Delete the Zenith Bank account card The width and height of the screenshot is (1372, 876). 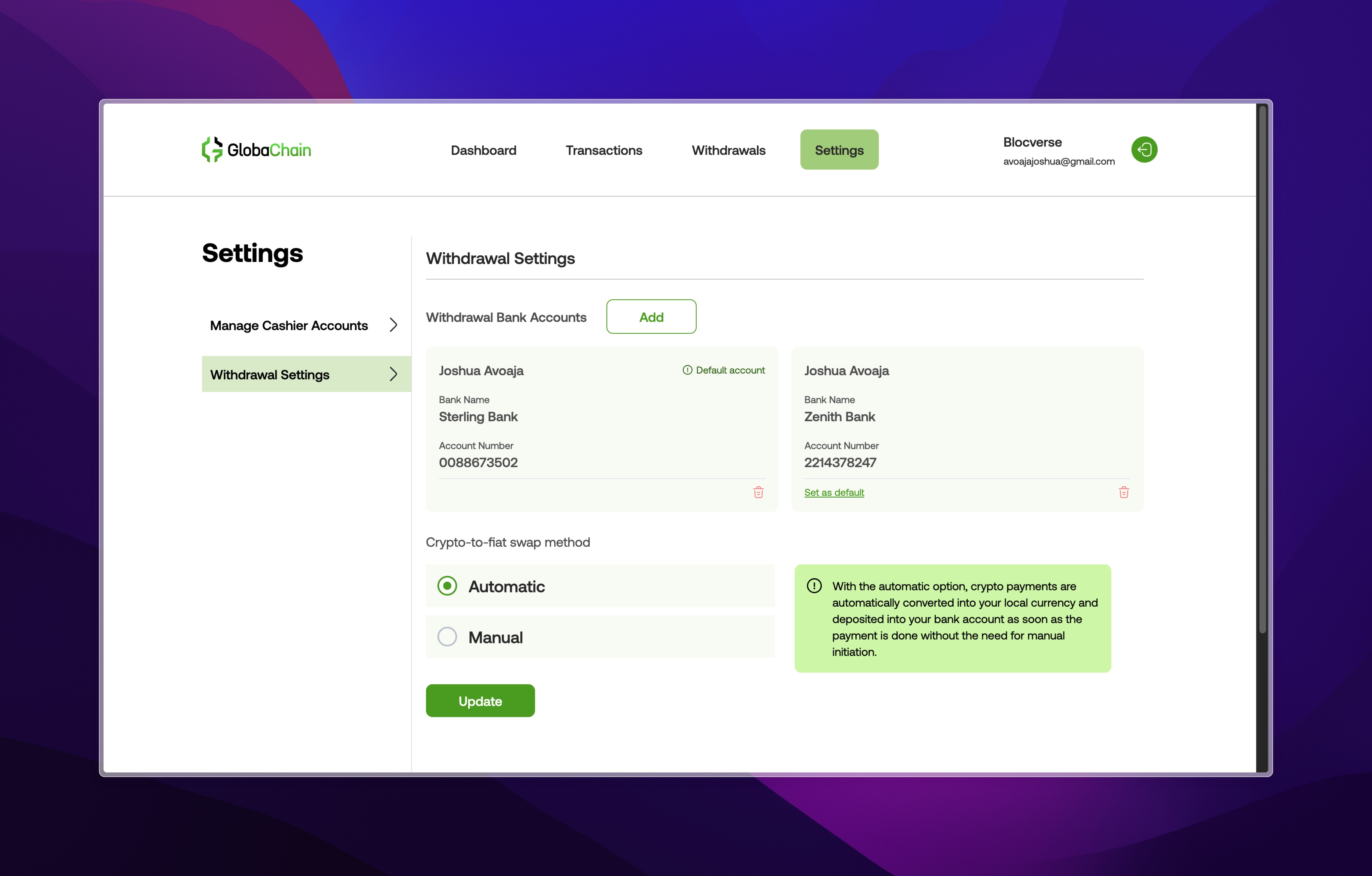[1124, 492]
